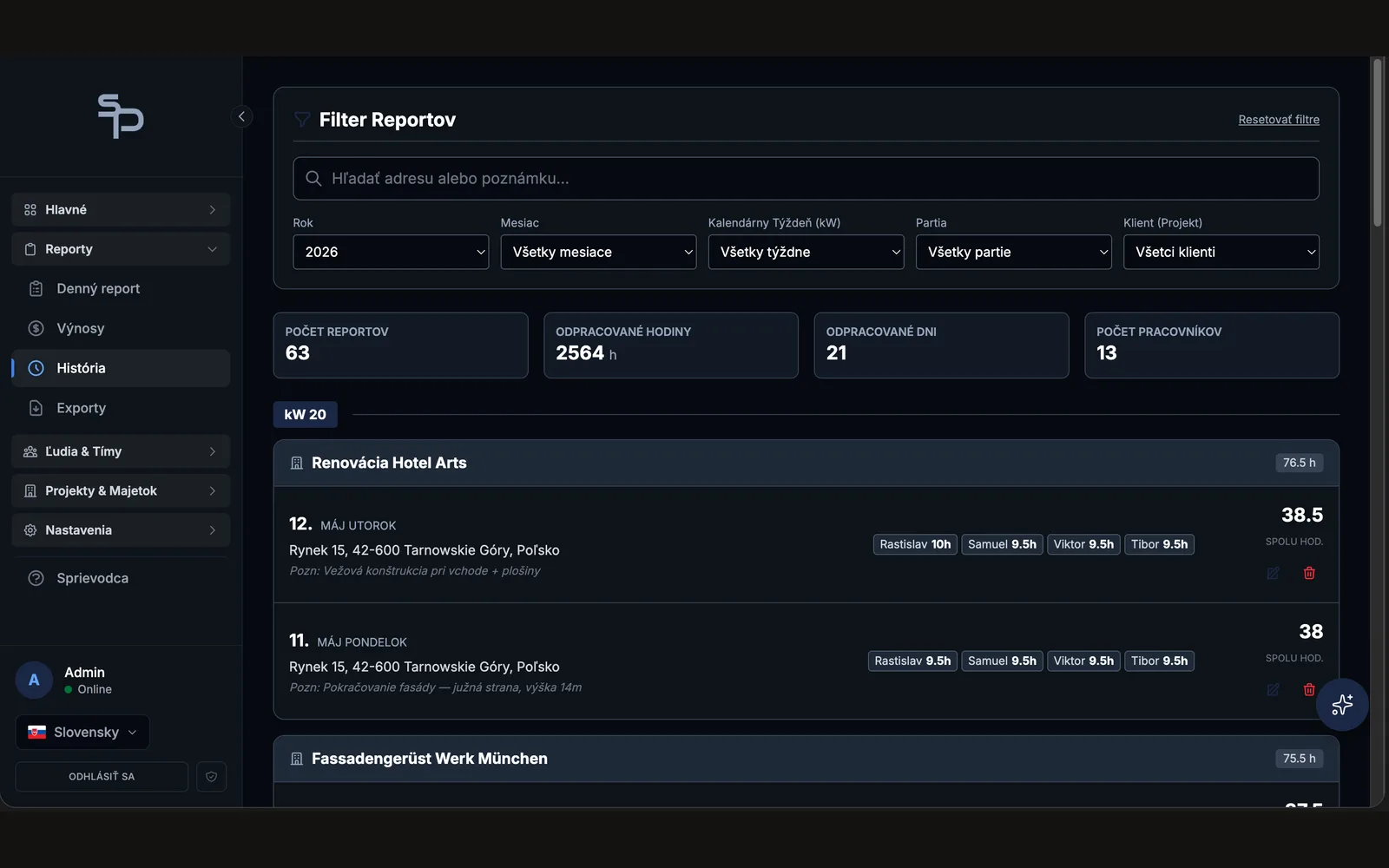Expand Nastavenia section

coord(121,530)
